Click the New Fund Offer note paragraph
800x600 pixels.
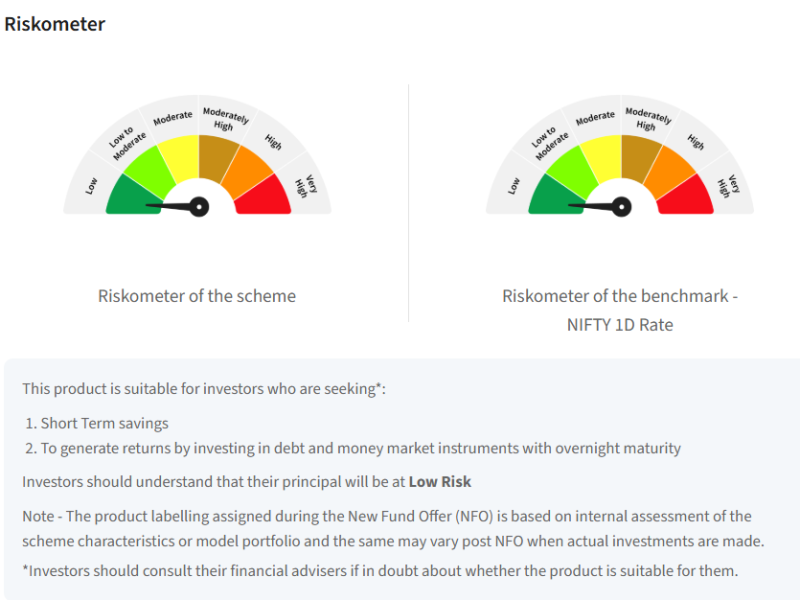coord(392,528)
